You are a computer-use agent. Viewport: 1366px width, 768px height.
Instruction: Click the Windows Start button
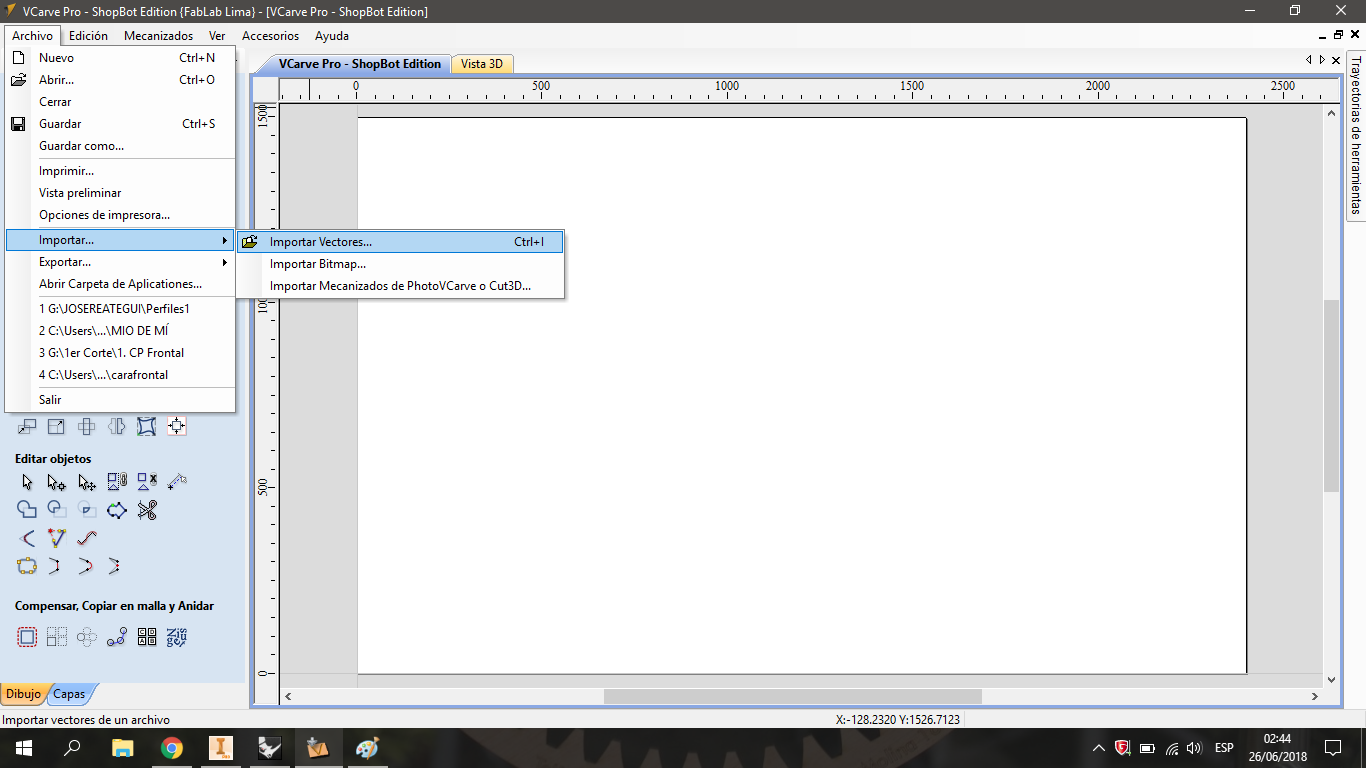point(23,747)
